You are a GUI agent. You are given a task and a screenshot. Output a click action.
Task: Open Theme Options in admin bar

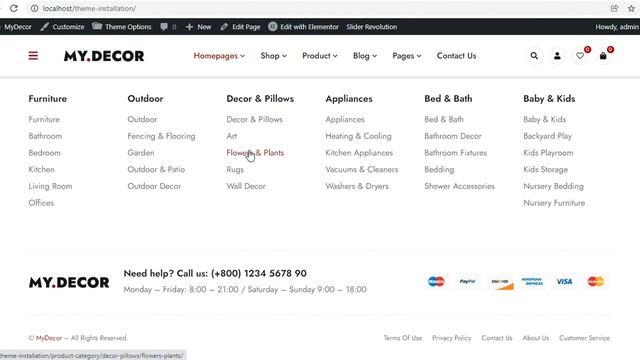pos(122,27)
